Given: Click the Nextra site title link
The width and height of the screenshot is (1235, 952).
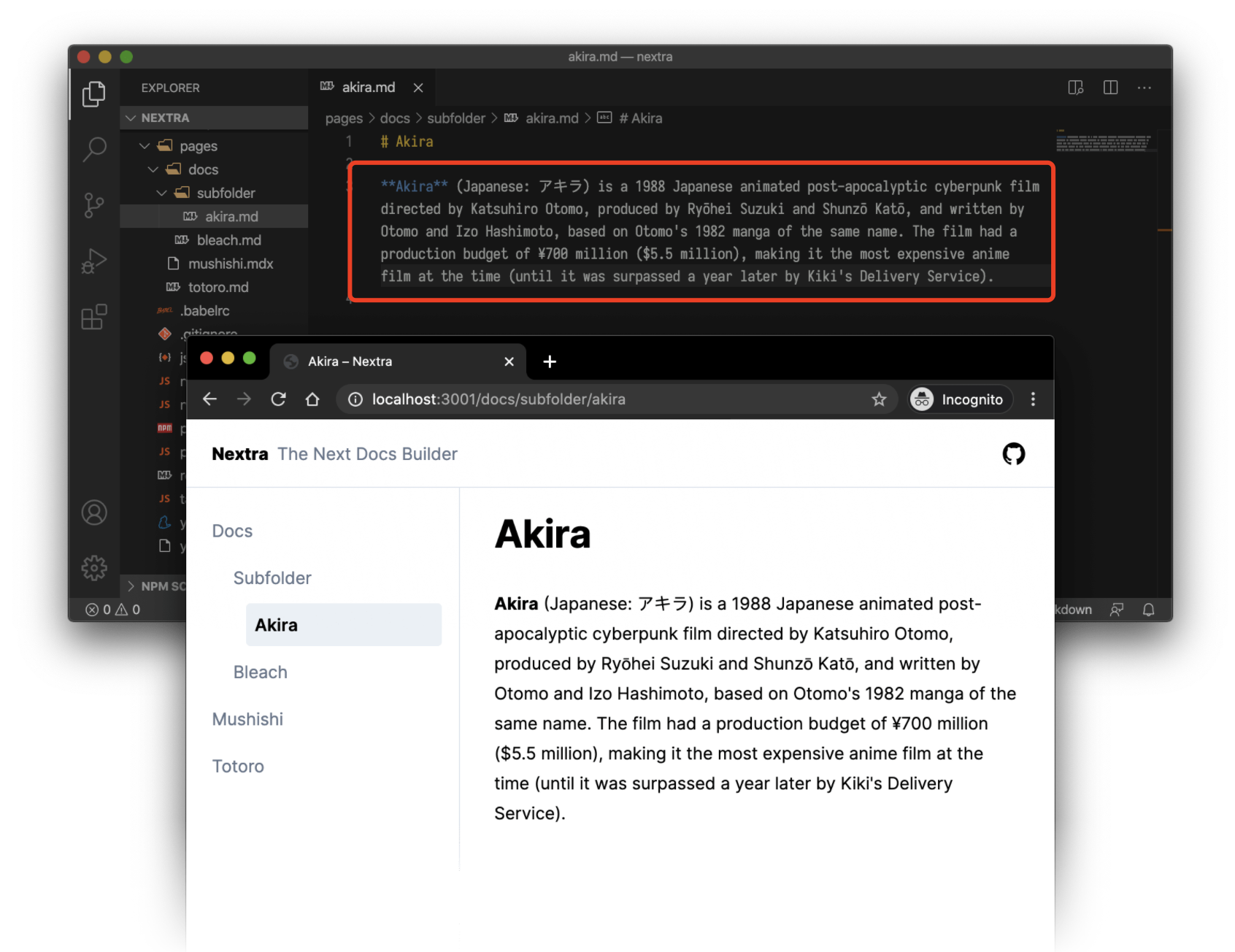Looking at the screenshot, I should pos(239,454).
